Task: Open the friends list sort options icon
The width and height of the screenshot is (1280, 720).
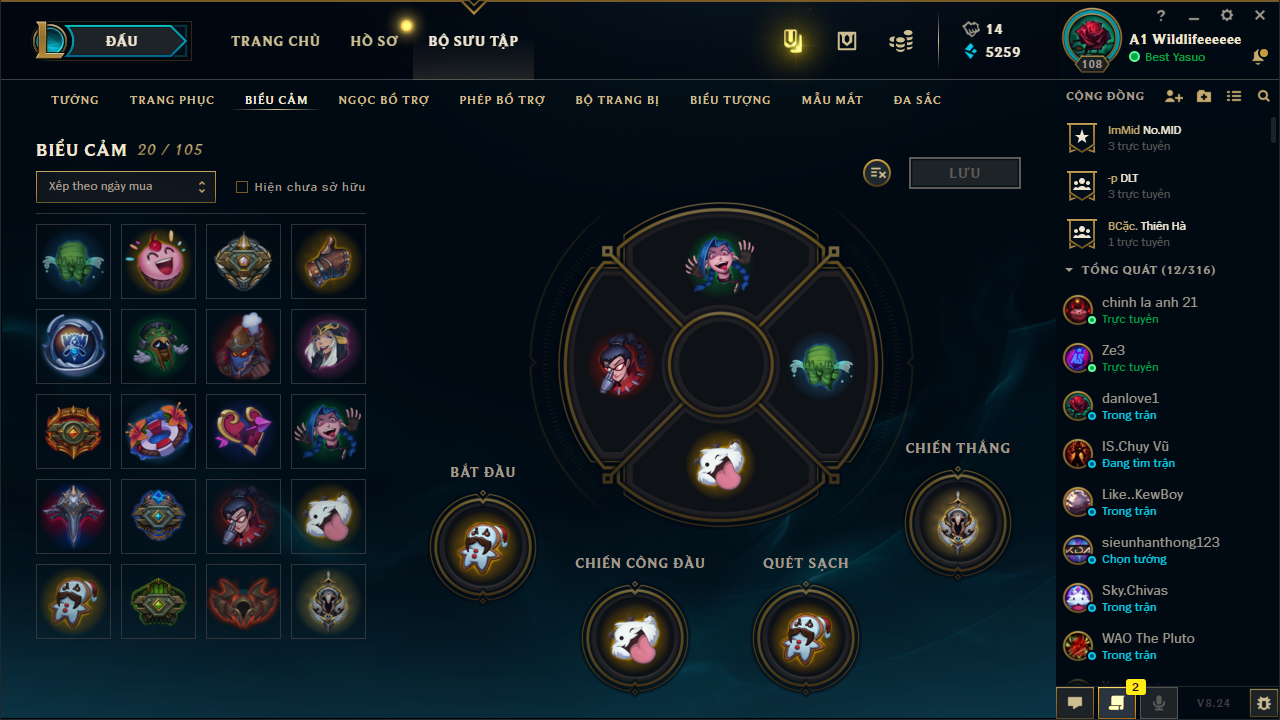Action: pos(1234,97)
